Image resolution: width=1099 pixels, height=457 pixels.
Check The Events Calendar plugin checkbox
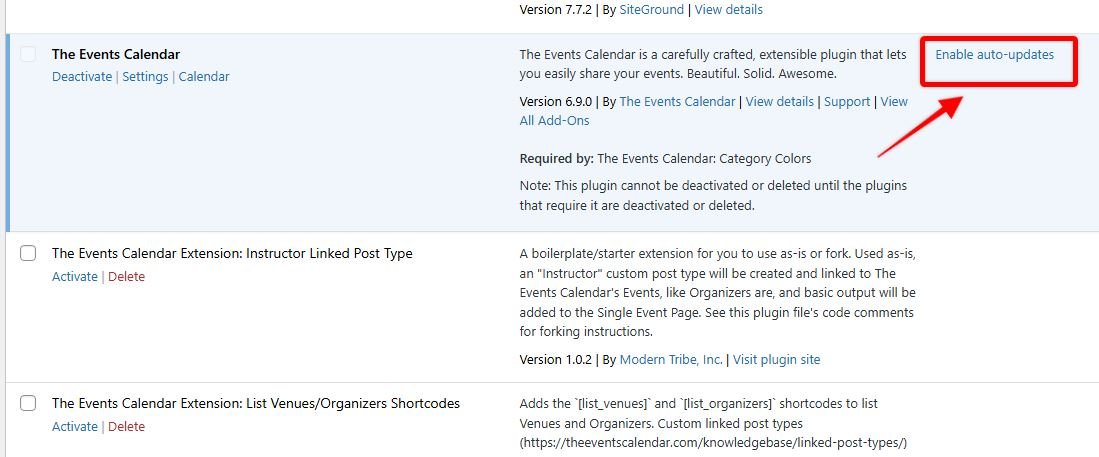pos(28,54)
